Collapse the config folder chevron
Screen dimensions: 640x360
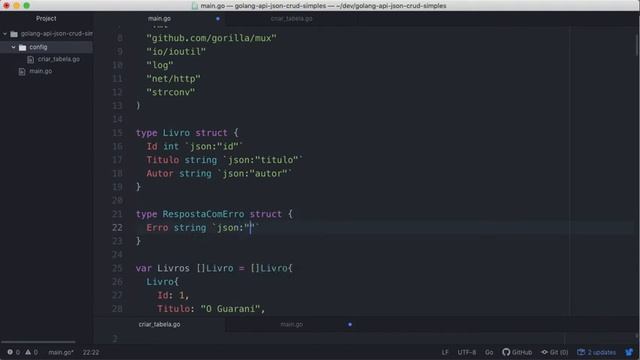tap(13, 47)
